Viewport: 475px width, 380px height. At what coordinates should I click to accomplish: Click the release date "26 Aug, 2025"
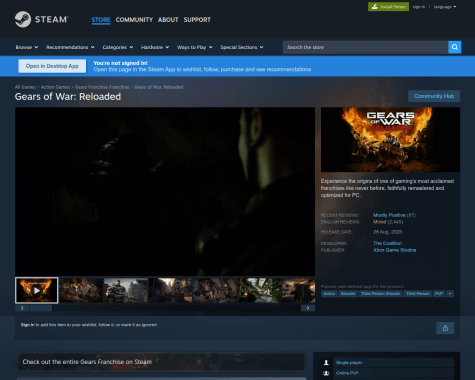point(387,232)
